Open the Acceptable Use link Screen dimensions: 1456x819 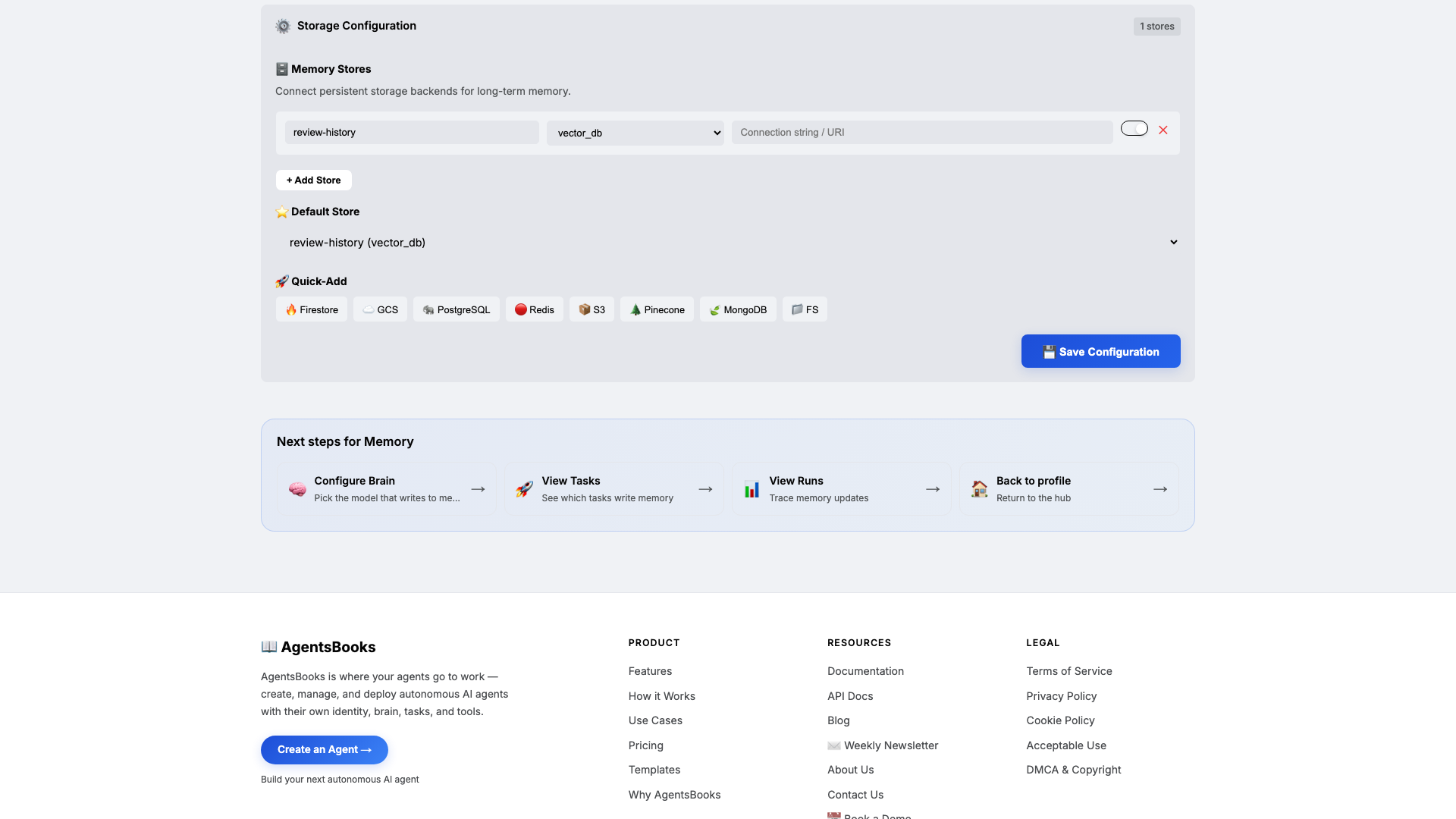[1066, 745]
